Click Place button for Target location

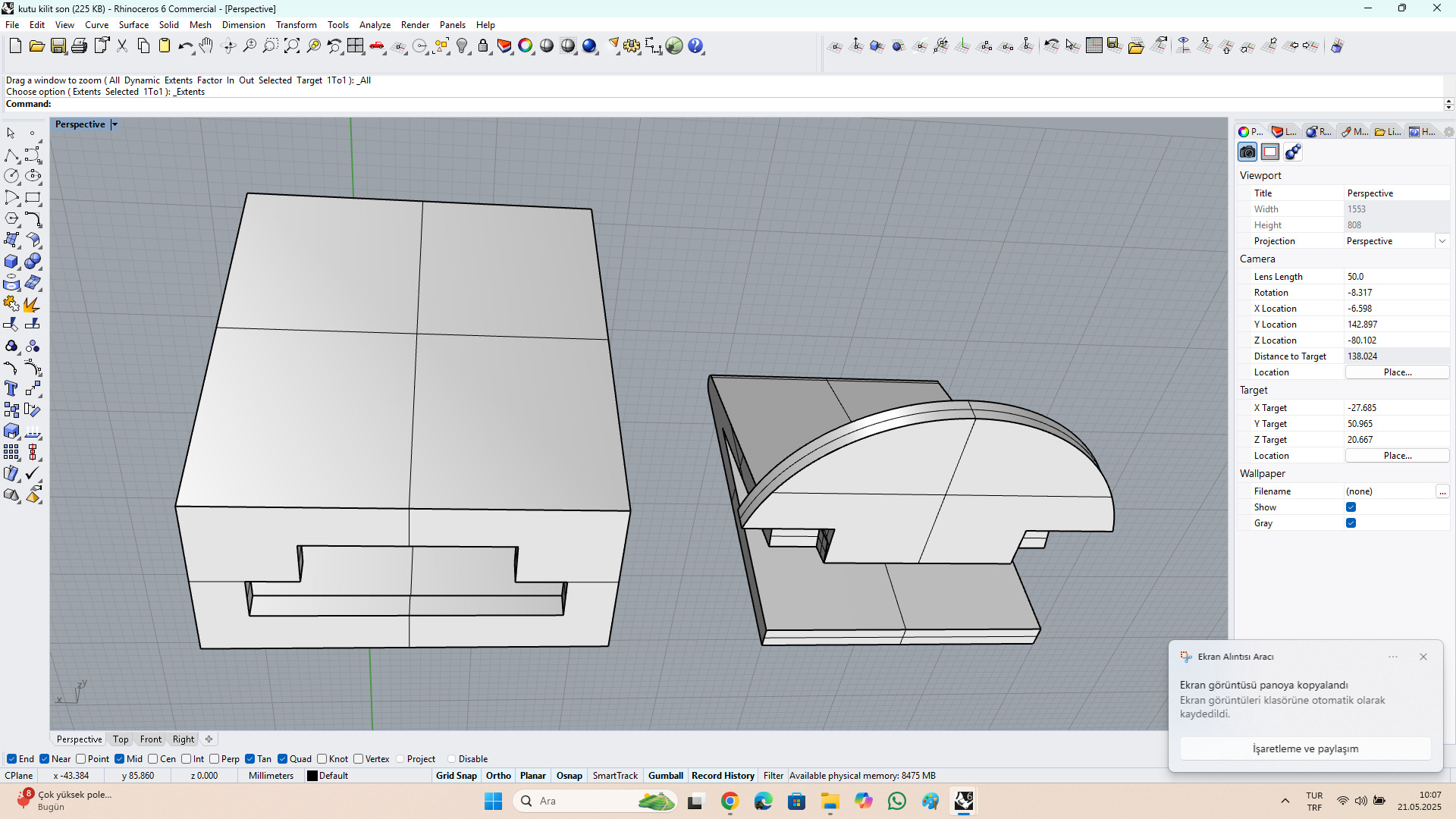pos(1397,456)
